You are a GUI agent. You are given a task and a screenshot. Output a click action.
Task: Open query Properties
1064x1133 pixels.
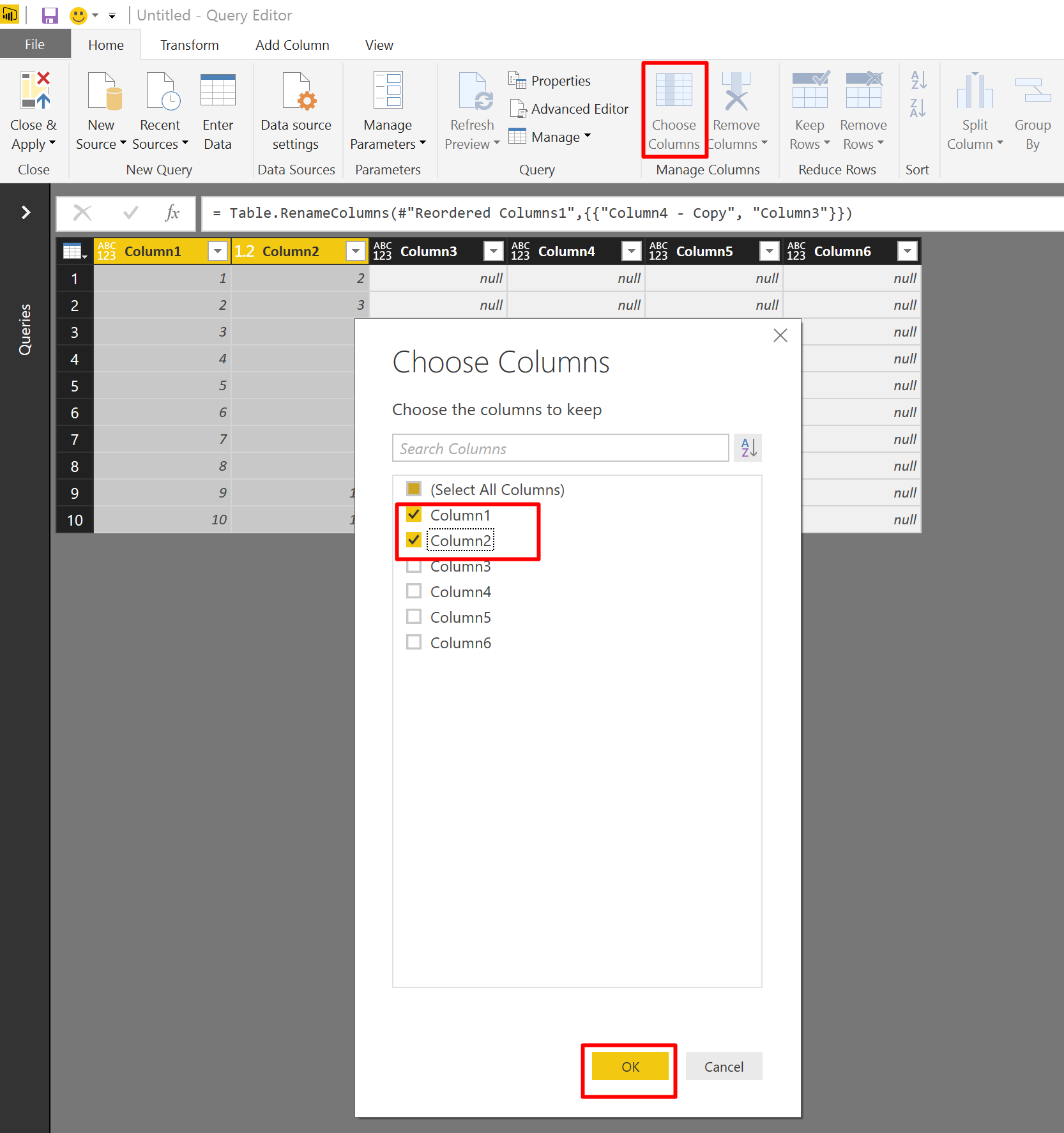click(x=549, y=80)
